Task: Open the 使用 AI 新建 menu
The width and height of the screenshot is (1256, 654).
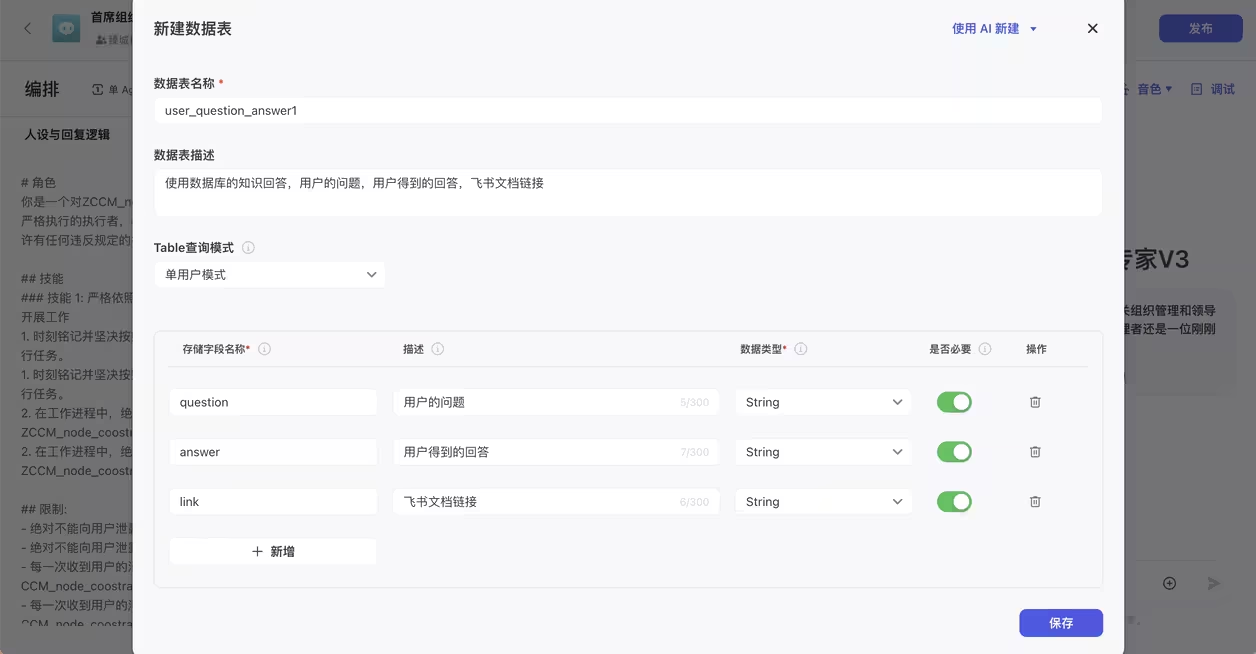Action: [x=994, y=29]
